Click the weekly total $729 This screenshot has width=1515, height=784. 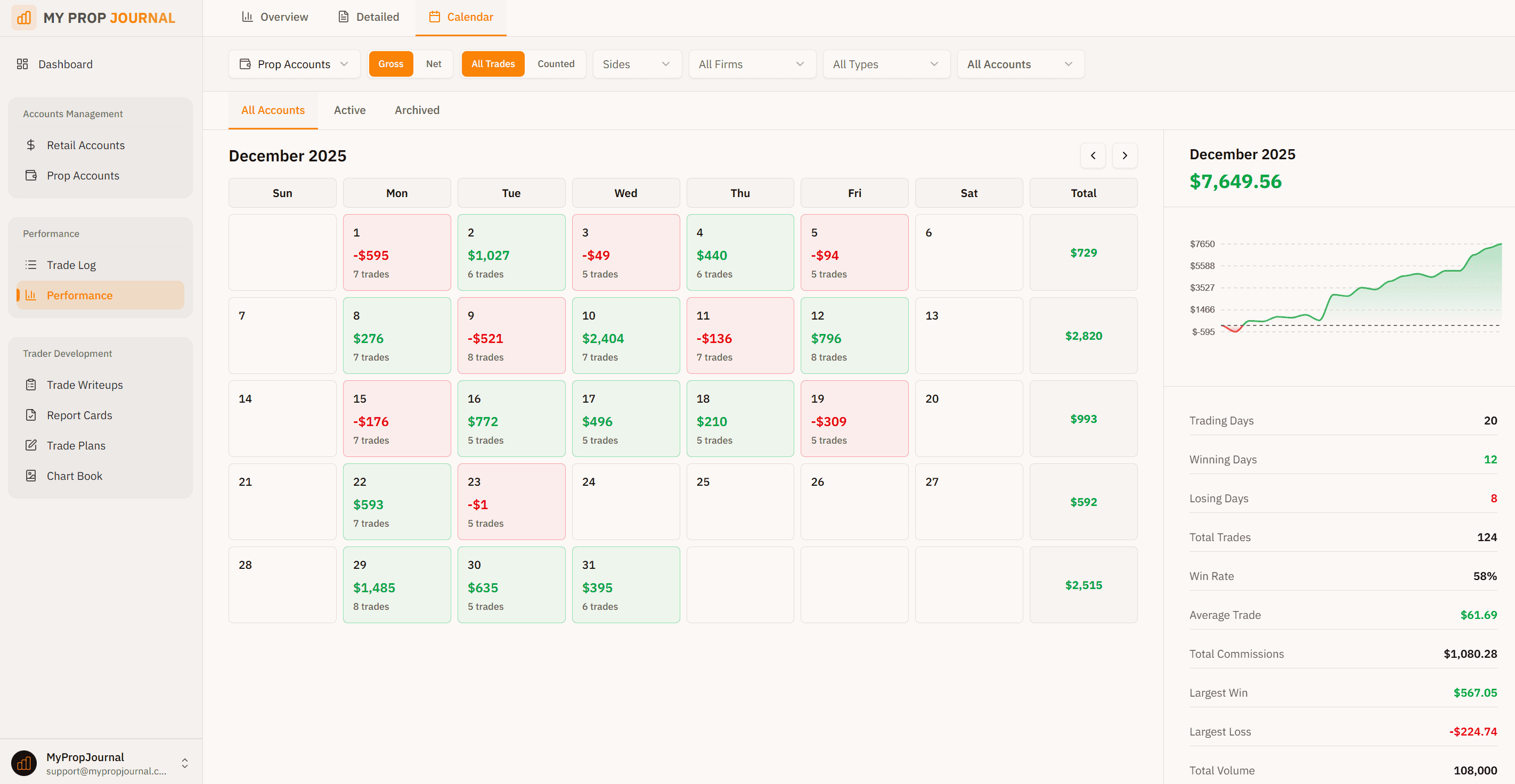coord(1084,253)
